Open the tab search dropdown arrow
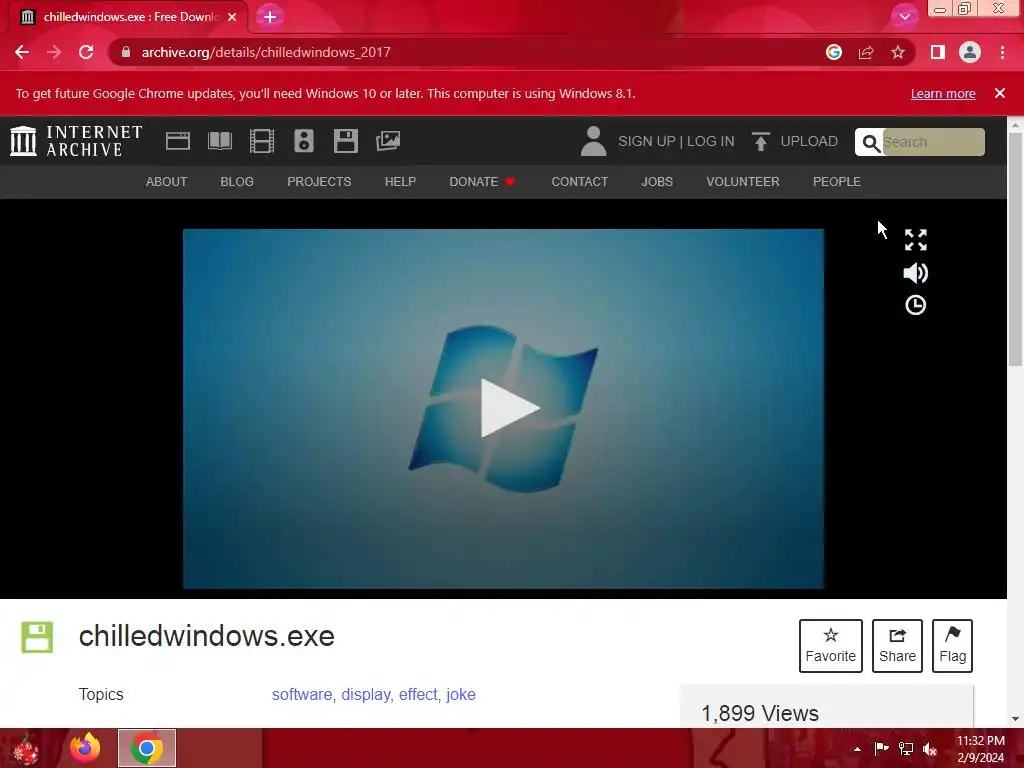 tap(904, 17)
